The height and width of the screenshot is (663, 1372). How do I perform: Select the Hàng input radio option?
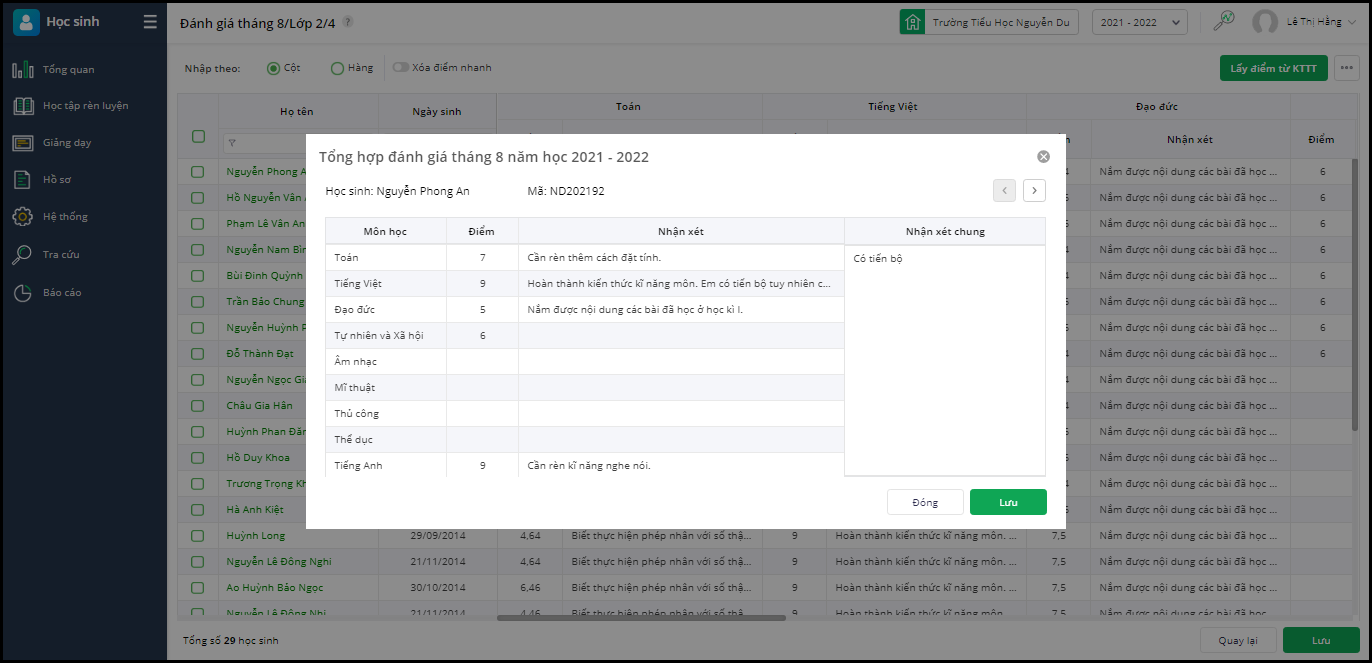tap(337, 68)
